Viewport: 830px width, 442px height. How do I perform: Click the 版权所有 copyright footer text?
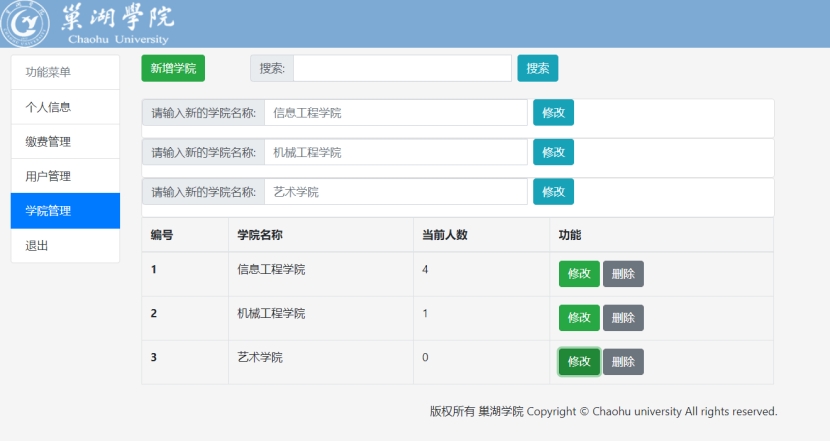click(603, 411)
